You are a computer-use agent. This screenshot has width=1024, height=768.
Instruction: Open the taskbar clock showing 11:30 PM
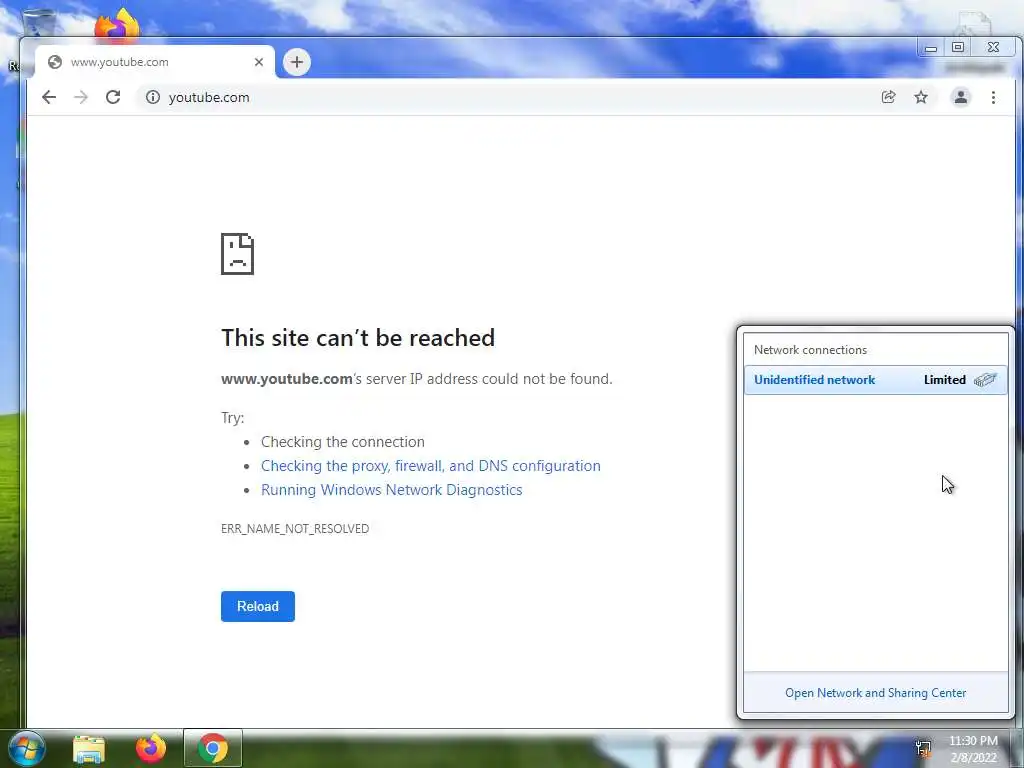click(973, 749)
